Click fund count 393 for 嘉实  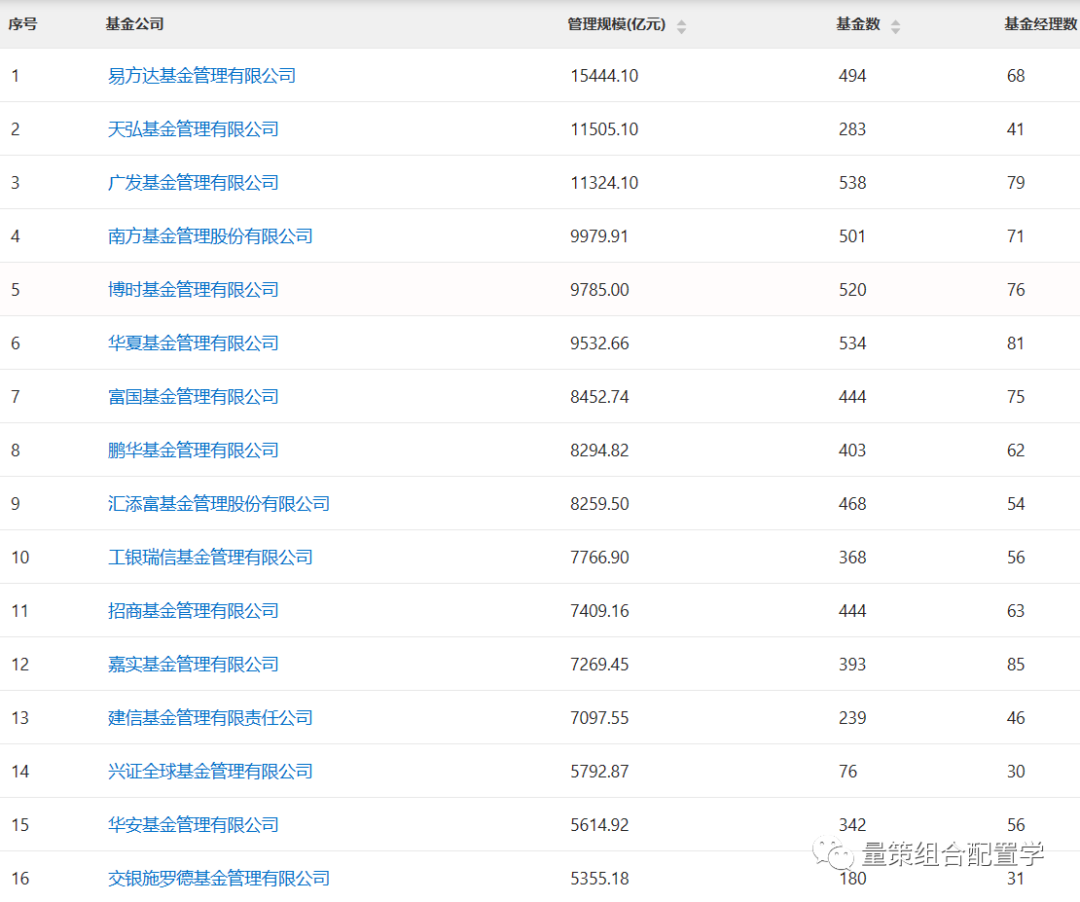852,664
